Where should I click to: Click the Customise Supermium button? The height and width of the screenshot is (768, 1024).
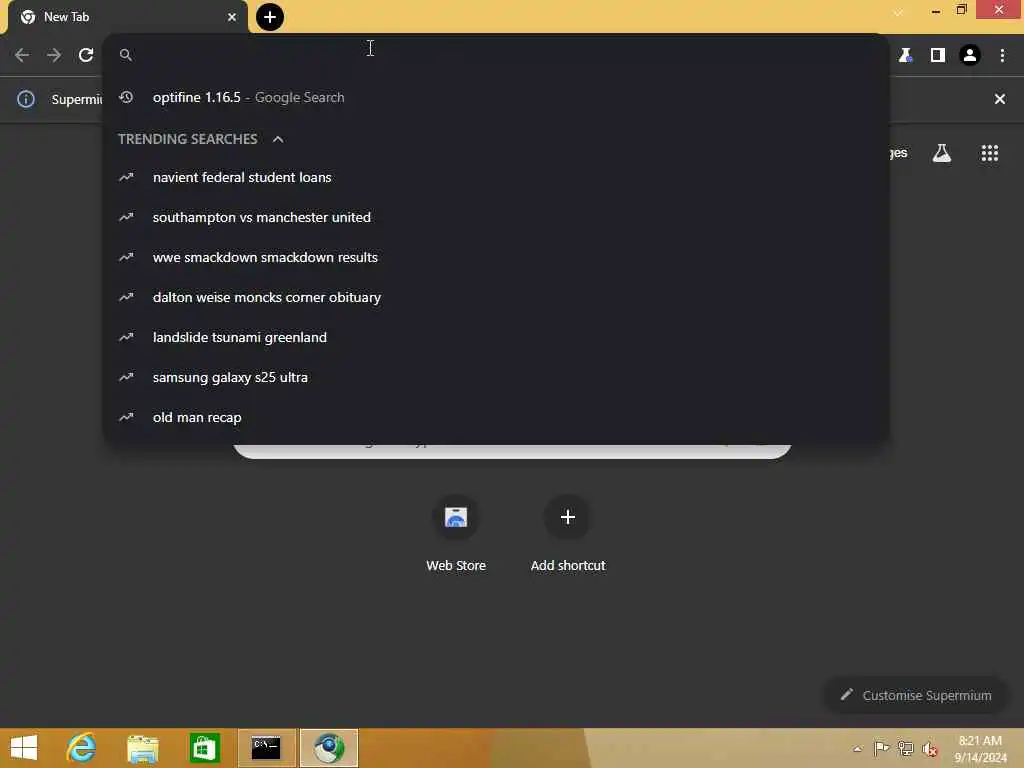tap(916, 696)
